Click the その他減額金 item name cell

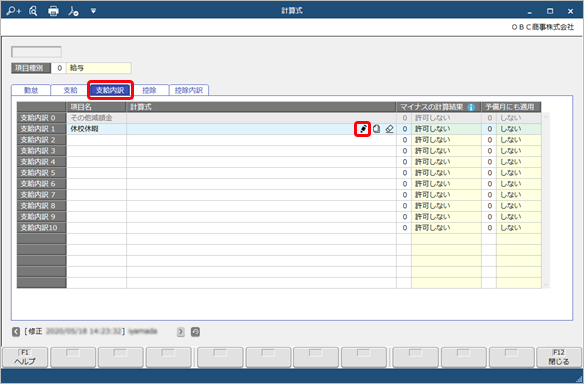[96, 118]
